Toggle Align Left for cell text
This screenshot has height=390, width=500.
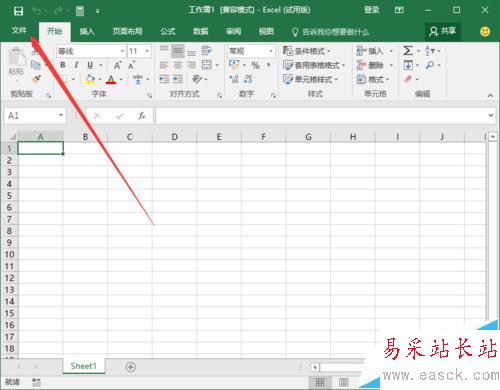(x=164, y=65)
